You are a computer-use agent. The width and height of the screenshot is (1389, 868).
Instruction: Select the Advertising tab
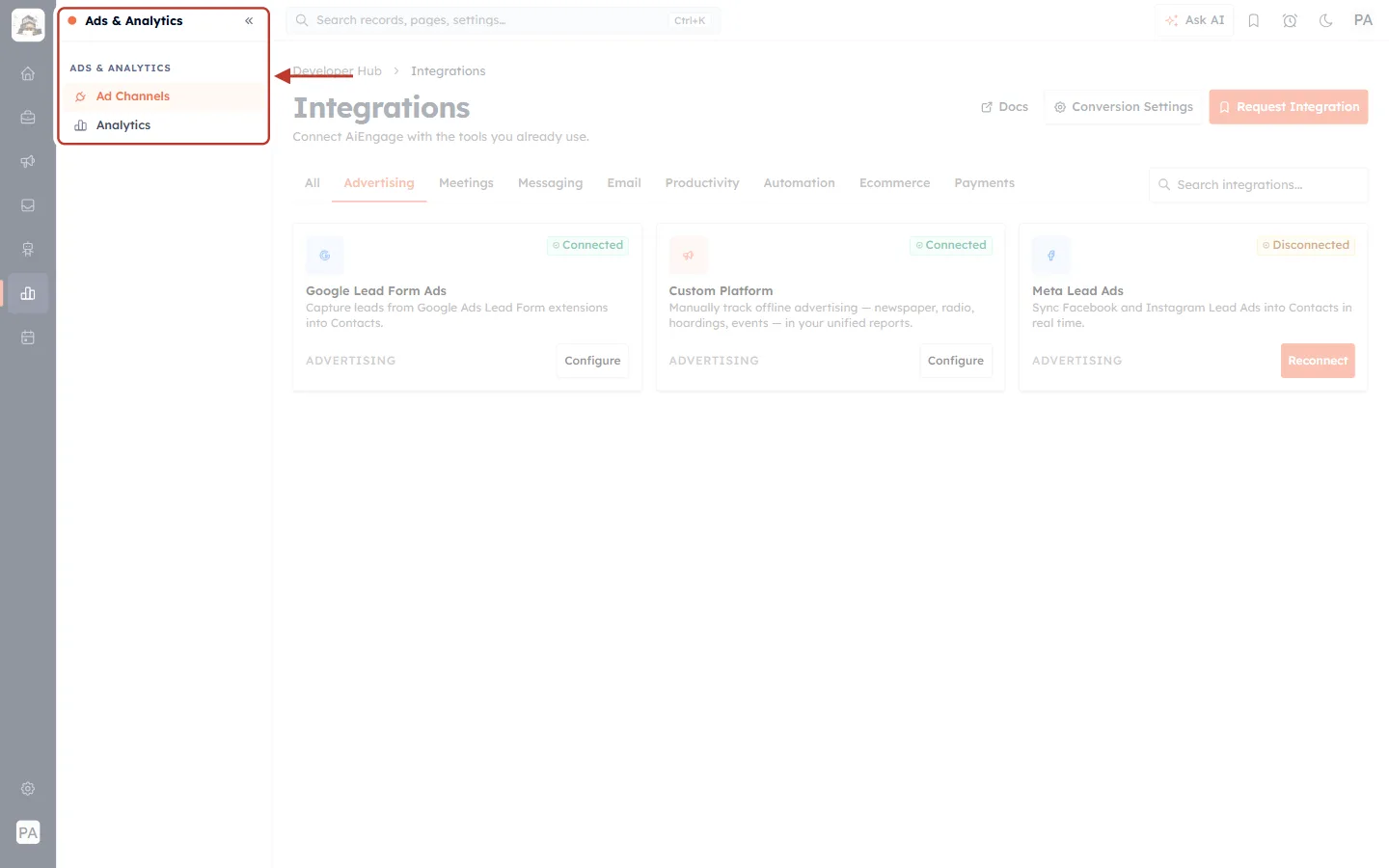[x=379, y=183]
